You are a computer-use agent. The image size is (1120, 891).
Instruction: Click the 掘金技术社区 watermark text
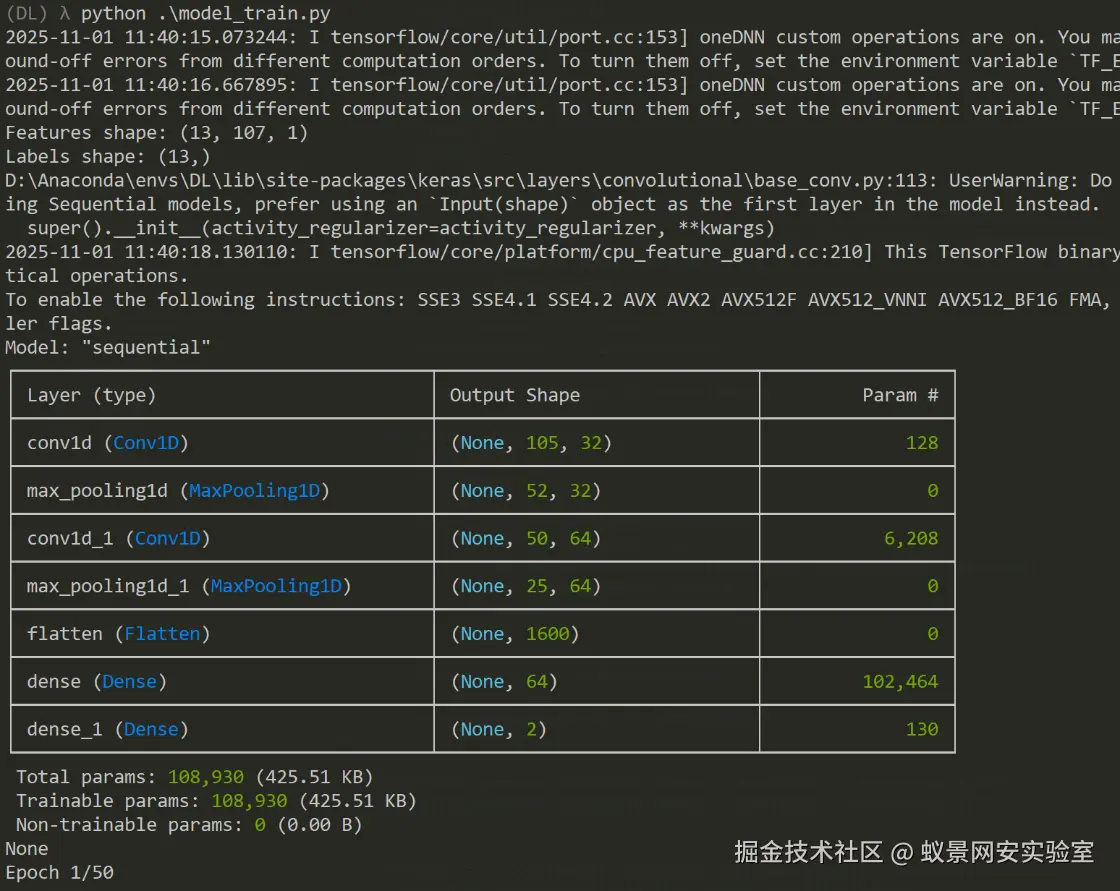pos(808,852)
